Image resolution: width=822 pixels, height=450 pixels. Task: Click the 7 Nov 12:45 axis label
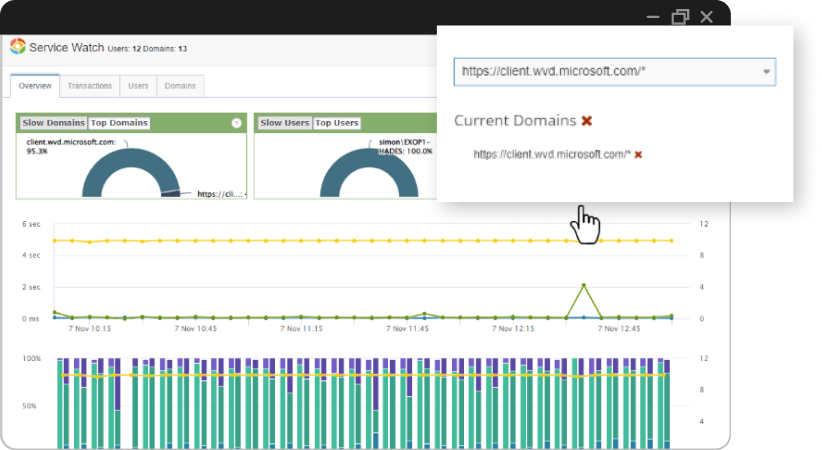tap(619, 328)
